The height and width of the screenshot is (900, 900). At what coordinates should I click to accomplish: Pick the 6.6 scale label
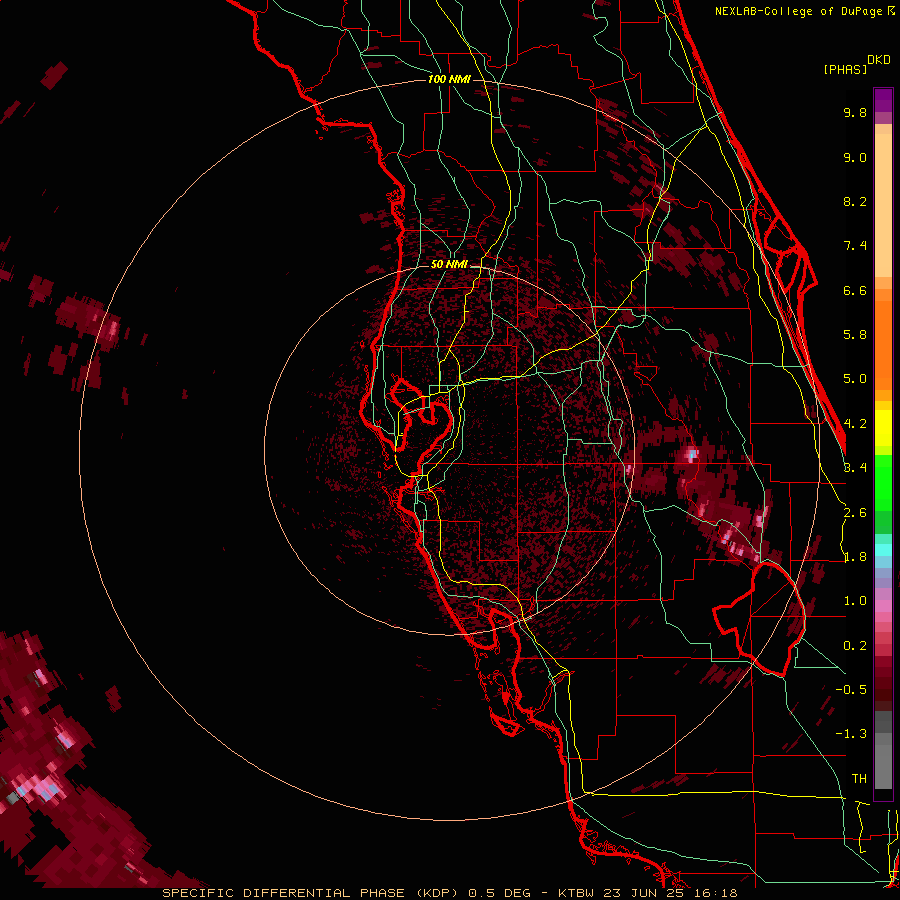(x=855, y=290)
